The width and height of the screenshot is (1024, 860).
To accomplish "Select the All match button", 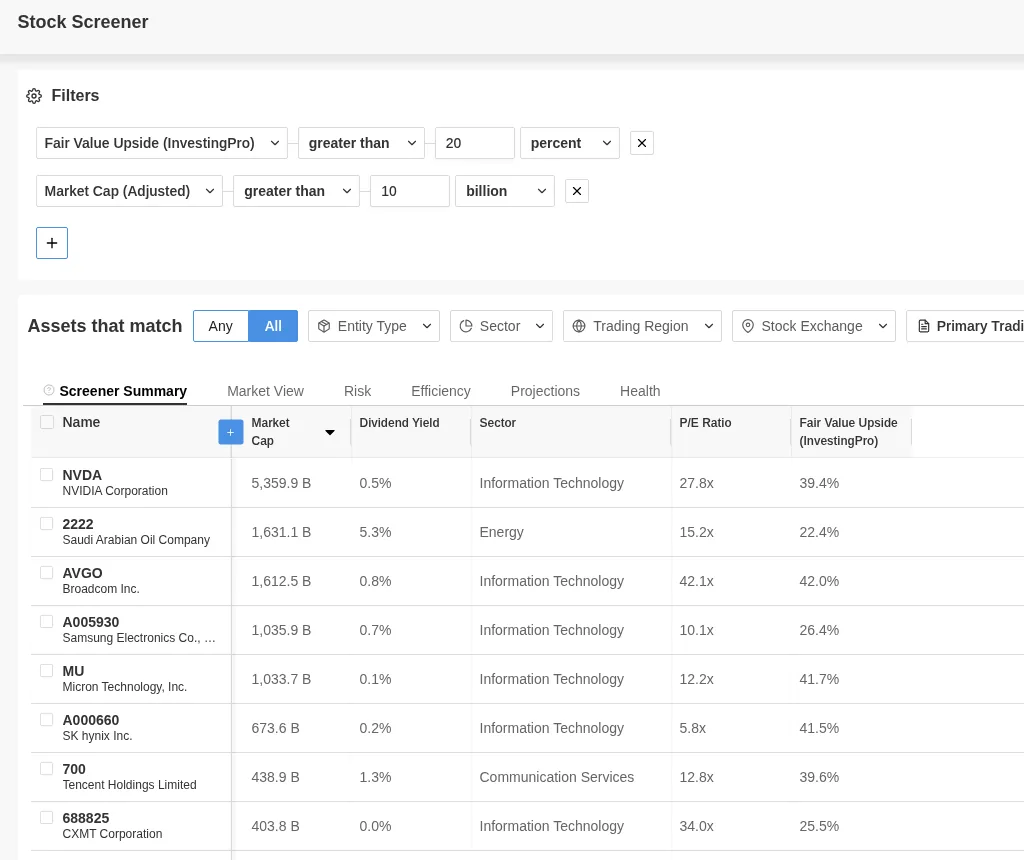I will (x=273, y=326).
